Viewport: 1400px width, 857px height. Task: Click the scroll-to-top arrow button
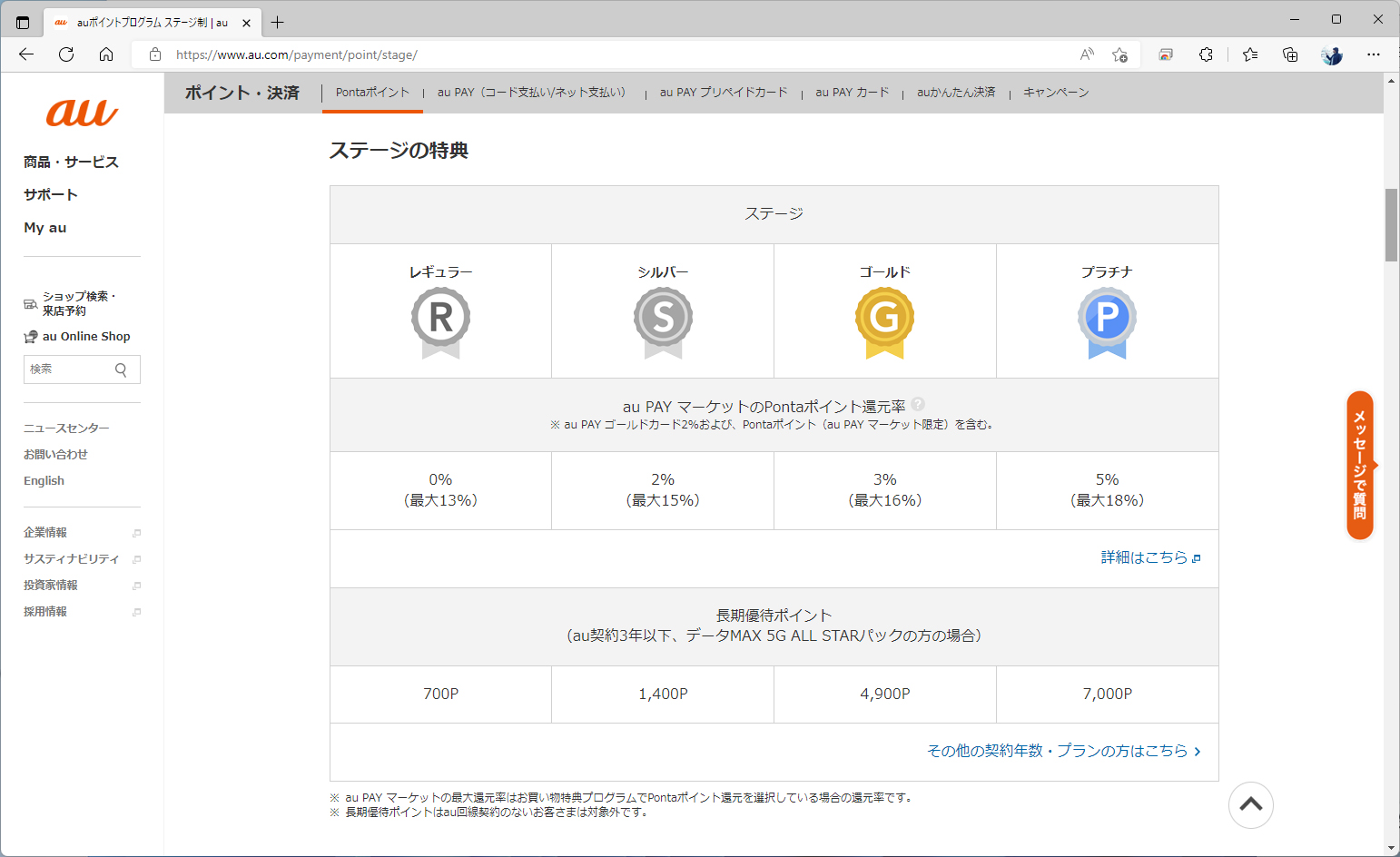click(1251, 804)
